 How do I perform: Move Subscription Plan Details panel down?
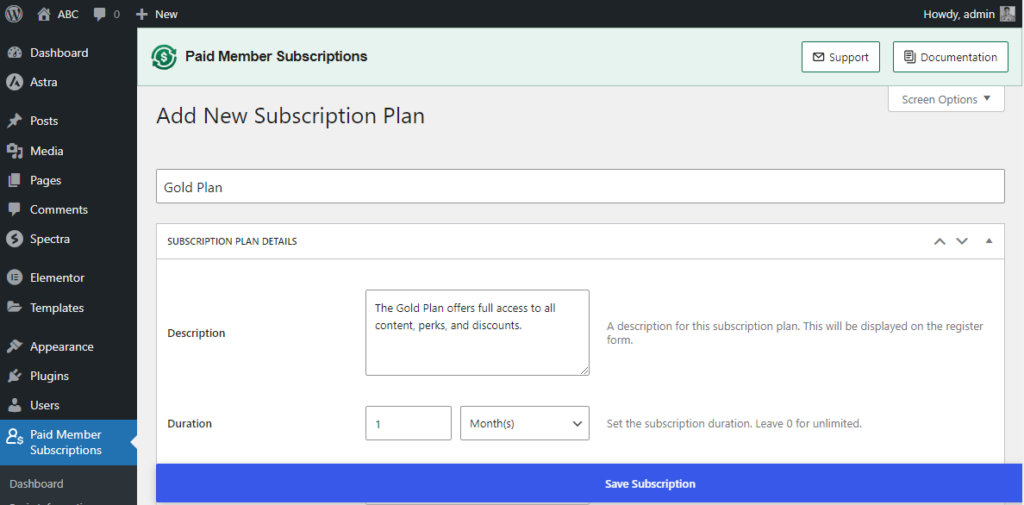point(962,241)
